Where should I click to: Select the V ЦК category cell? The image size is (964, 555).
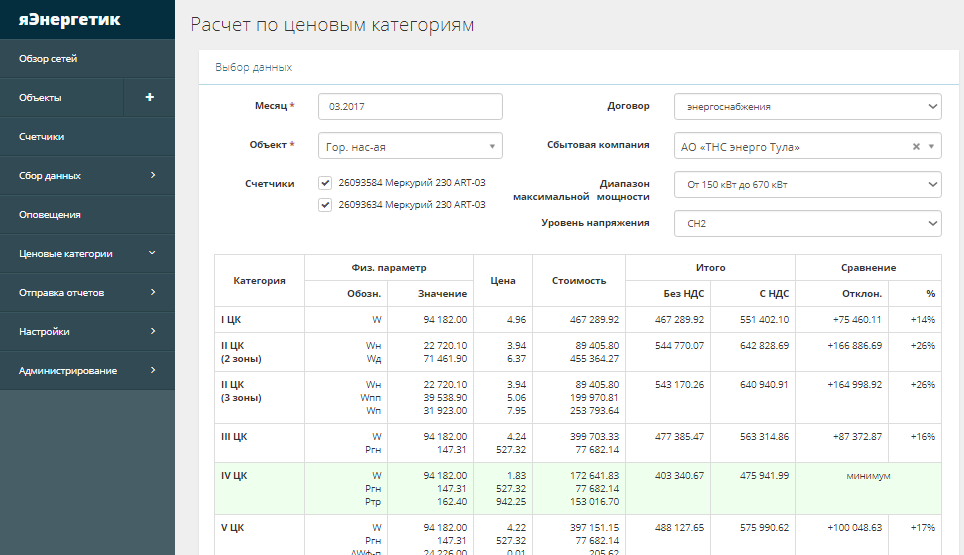coord(259,535)
